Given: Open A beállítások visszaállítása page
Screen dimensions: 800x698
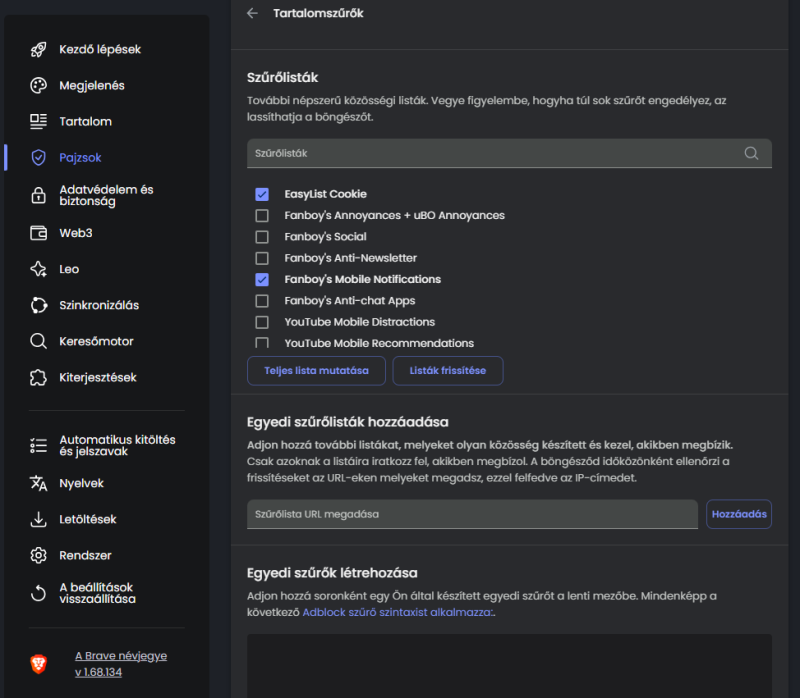Looking at the screenshot, I should pos(97,593).
